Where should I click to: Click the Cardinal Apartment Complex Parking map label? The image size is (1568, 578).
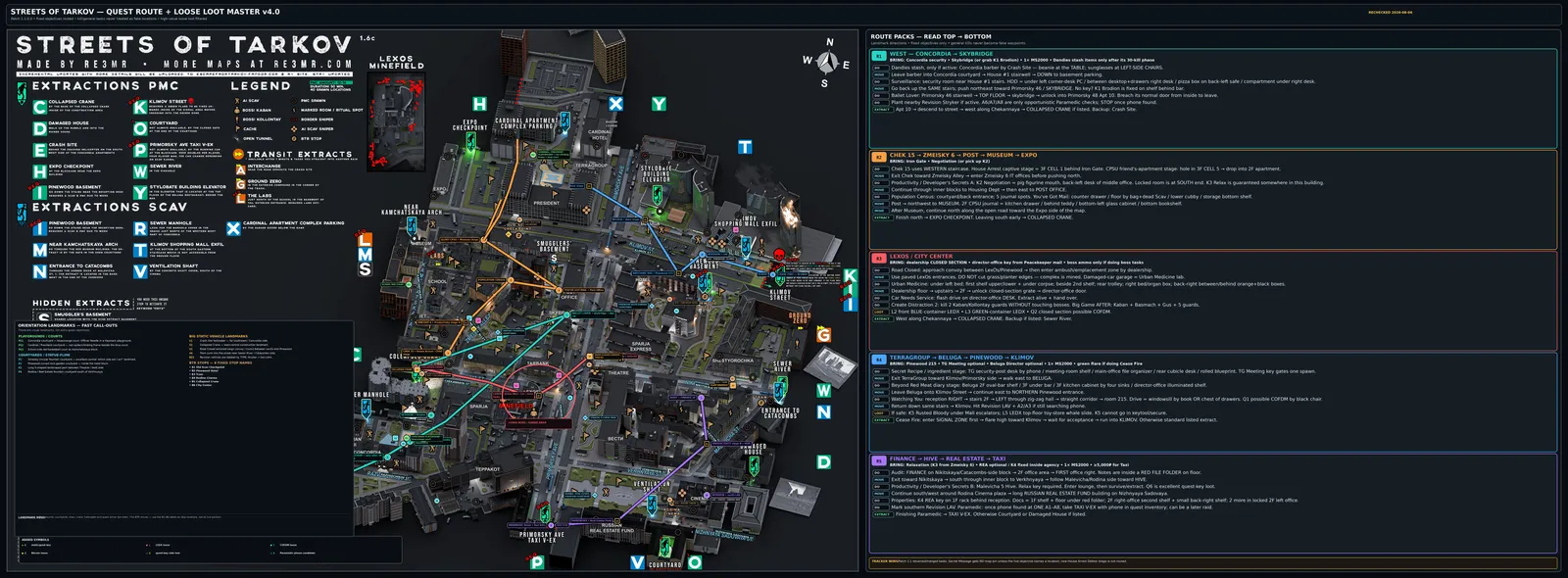526,123
